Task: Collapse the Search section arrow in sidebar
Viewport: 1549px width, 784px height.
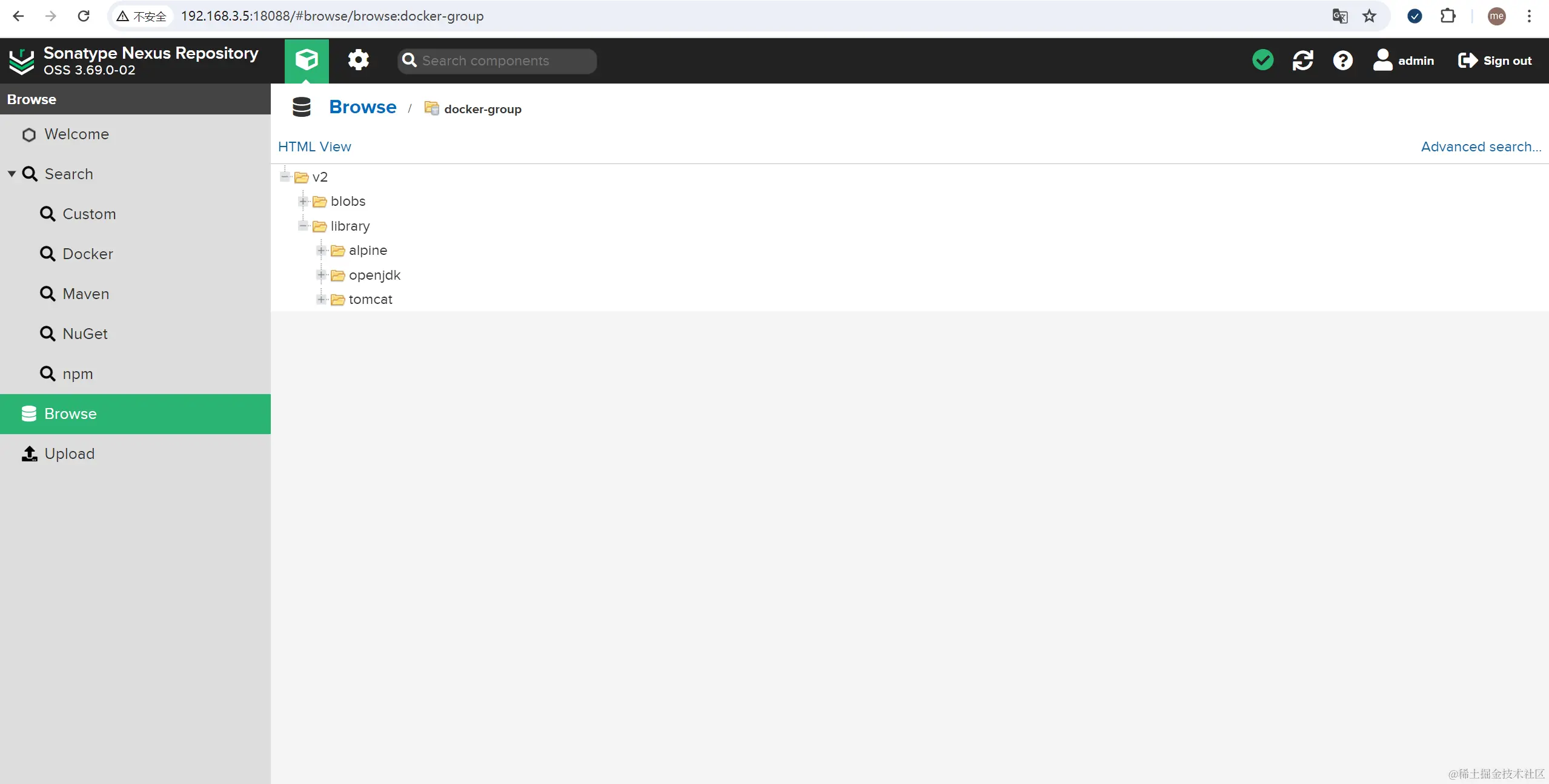Action: point(12,174)
